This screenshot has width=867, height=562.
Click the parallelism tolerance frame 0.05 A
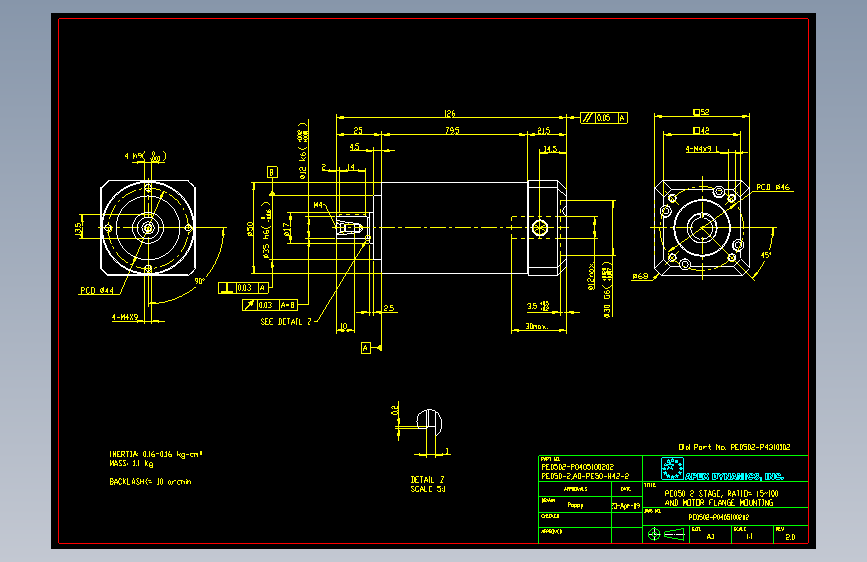[604, 118]
